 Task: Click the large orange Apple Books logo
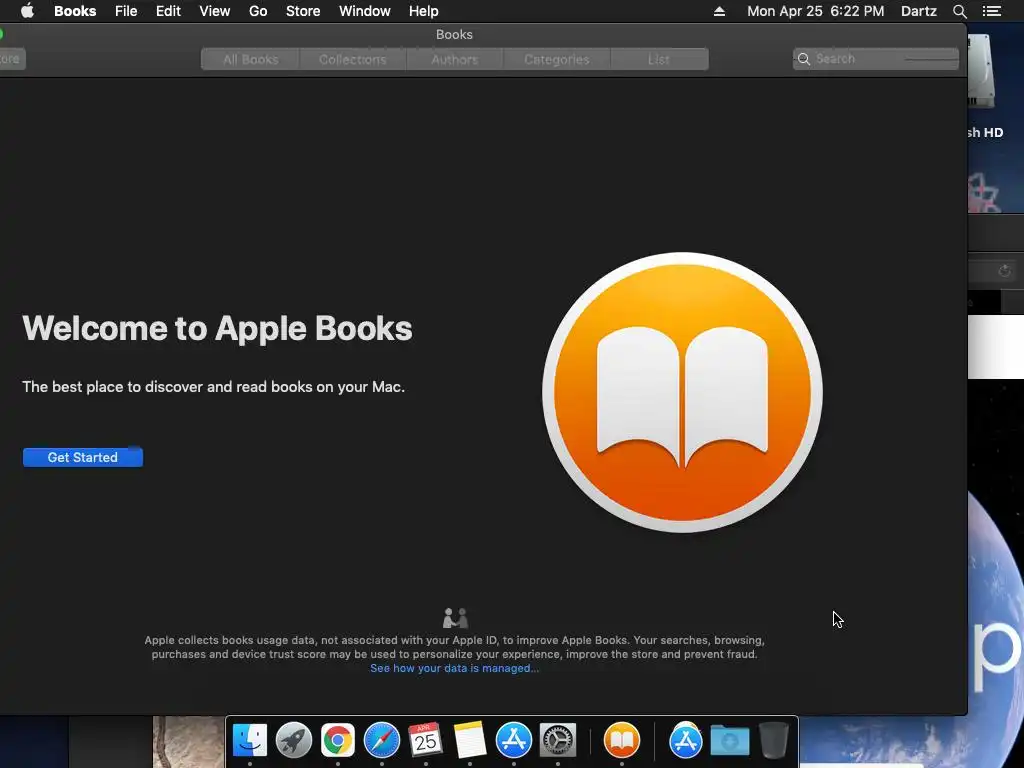(x=682, y=392)
